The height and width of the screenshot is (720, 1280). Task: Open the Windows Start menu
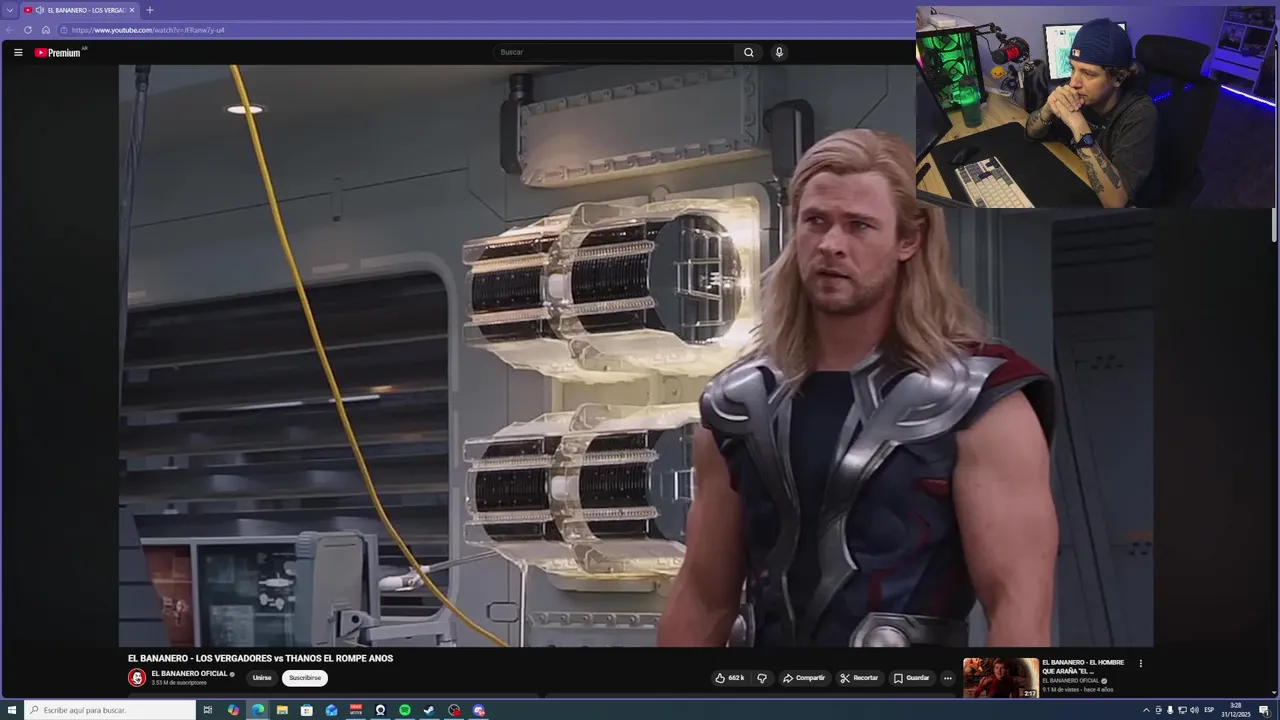click(x=12, y=710)
